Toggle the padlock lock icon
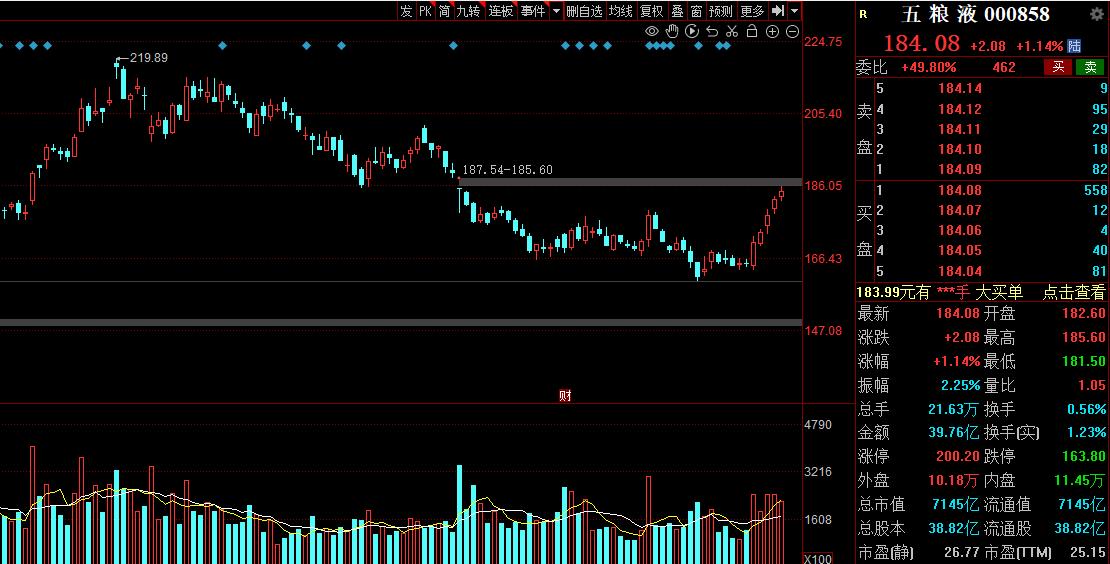This screenshot has width=1110, height=564. [x=752, y=31]
